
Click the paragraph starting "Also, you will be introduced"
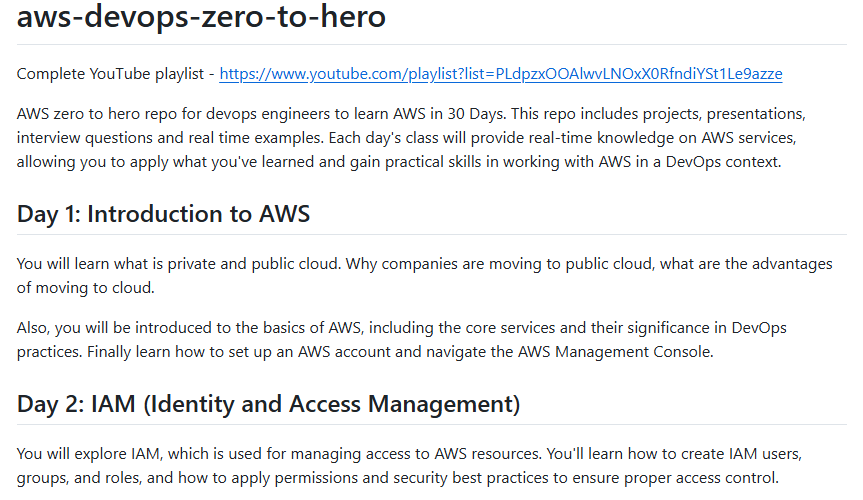[x=402, y=339]
